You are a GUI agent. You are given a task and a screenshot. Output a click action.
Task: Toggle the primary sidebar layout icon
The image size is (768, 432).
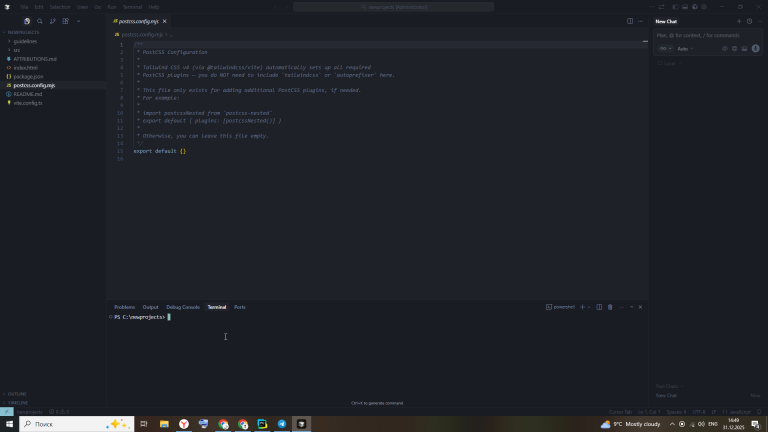click(x=675, y=7)
